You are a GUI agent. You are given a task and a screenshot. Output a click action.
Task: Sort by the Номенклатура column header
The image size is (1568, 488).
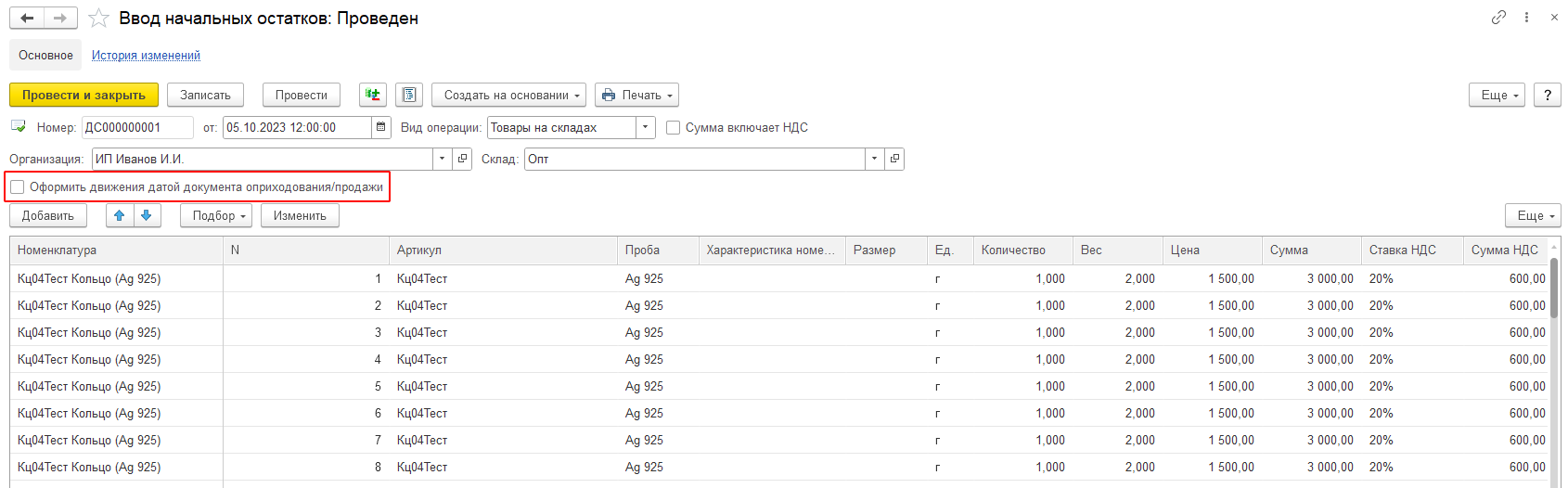click(x=116, y=250)
